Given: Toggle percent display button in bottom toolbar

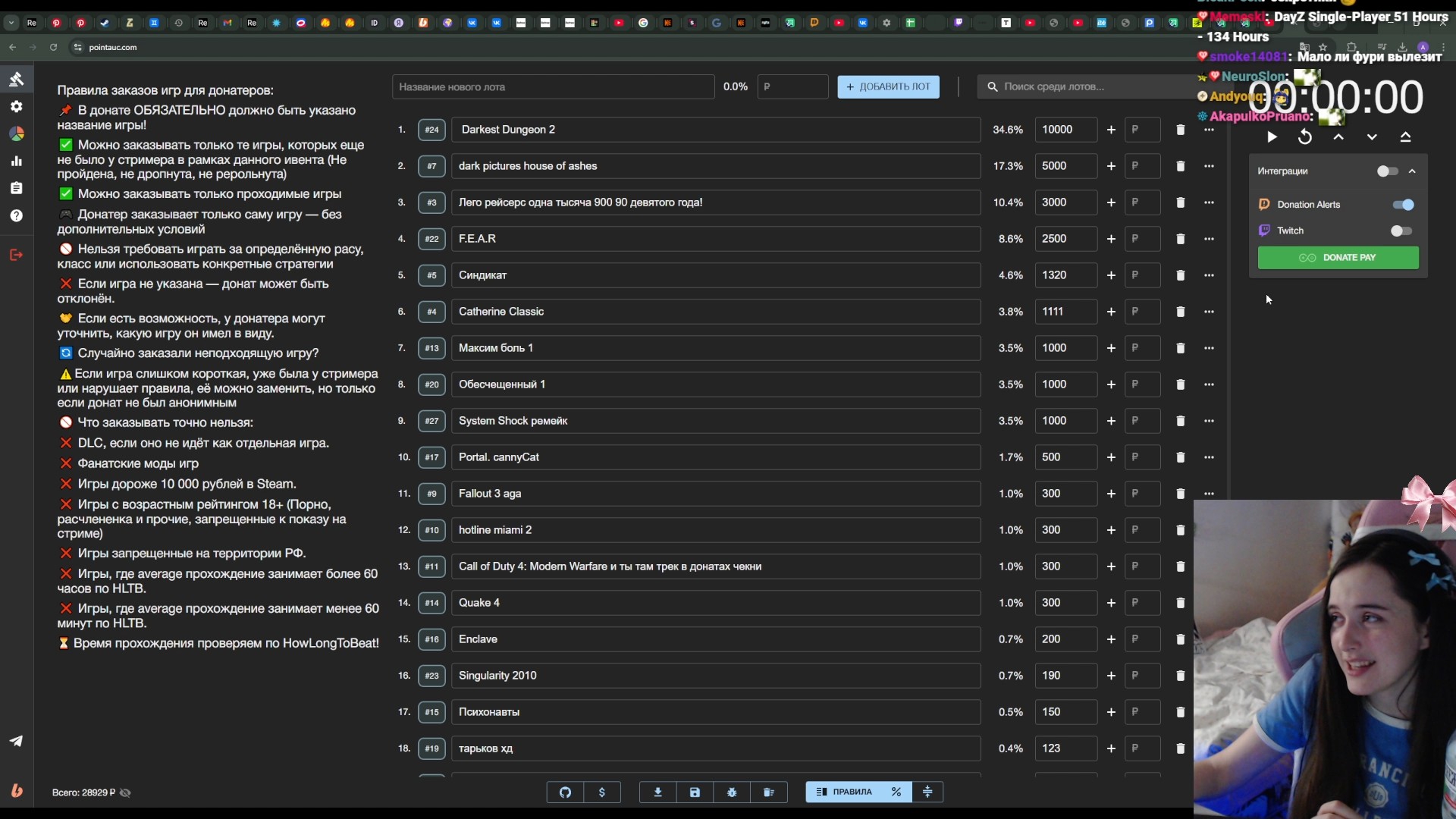Looking at the screenshot, I should tap(896, 792).
